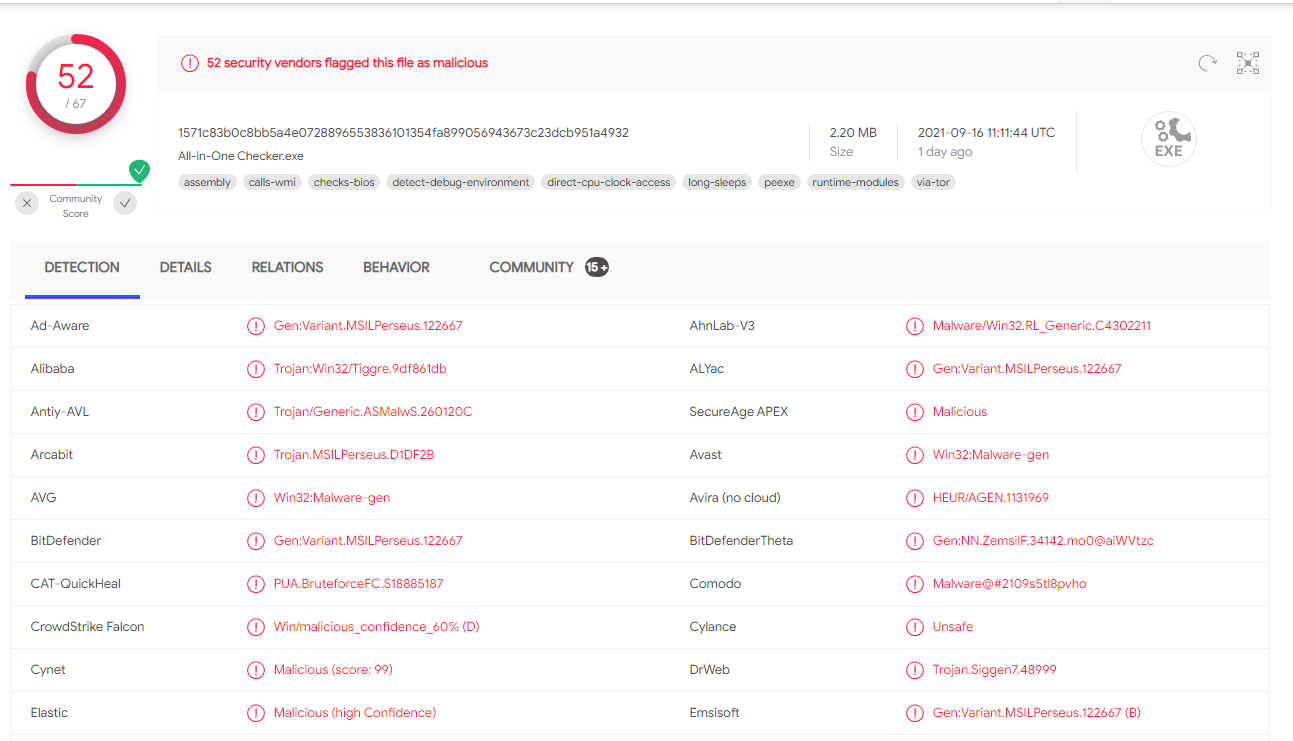This screenshot has width=1293, height=741.
Task: Vote malicious with the X button
Action: click(x=28, y=203)
